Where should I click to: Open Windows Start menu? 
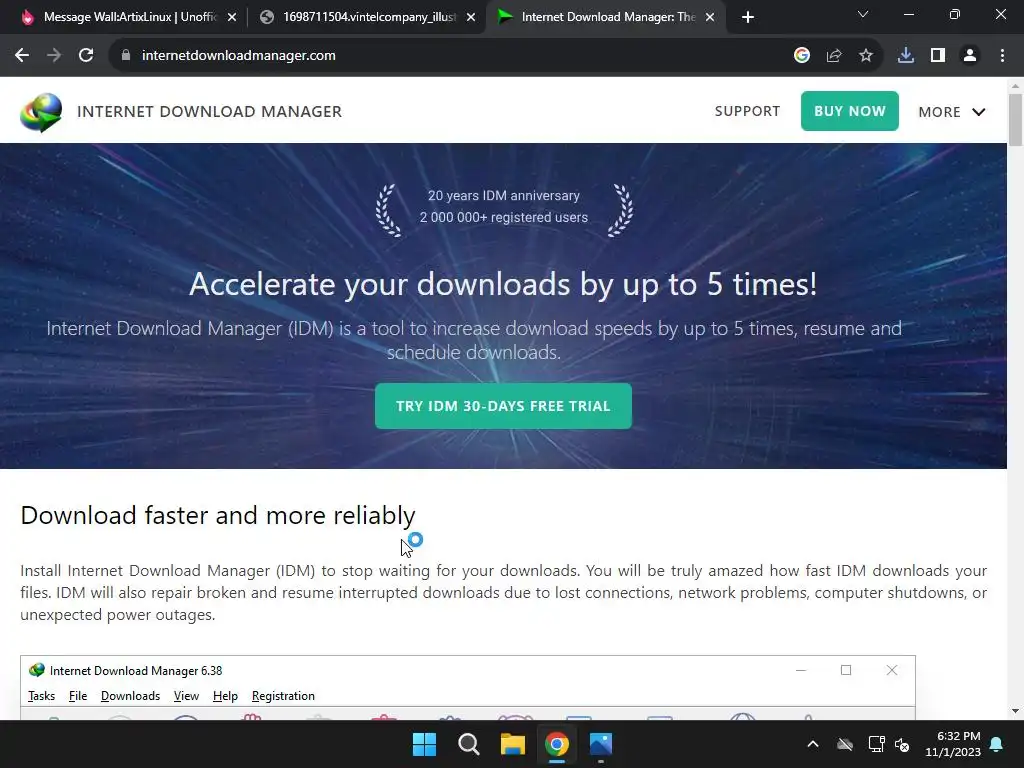(424, 744)
